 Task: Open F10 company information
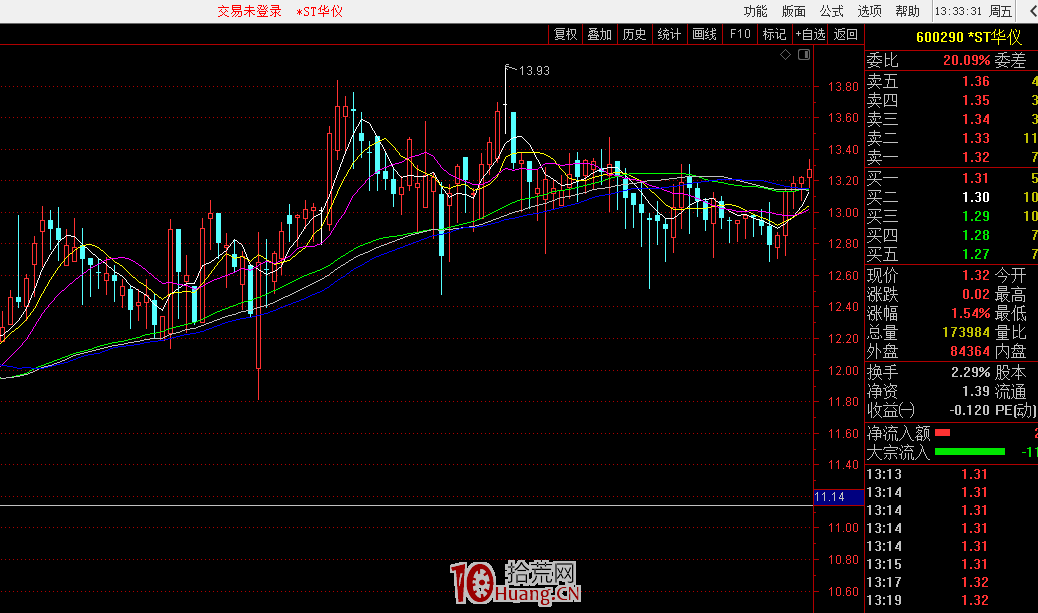coord(739,34)
